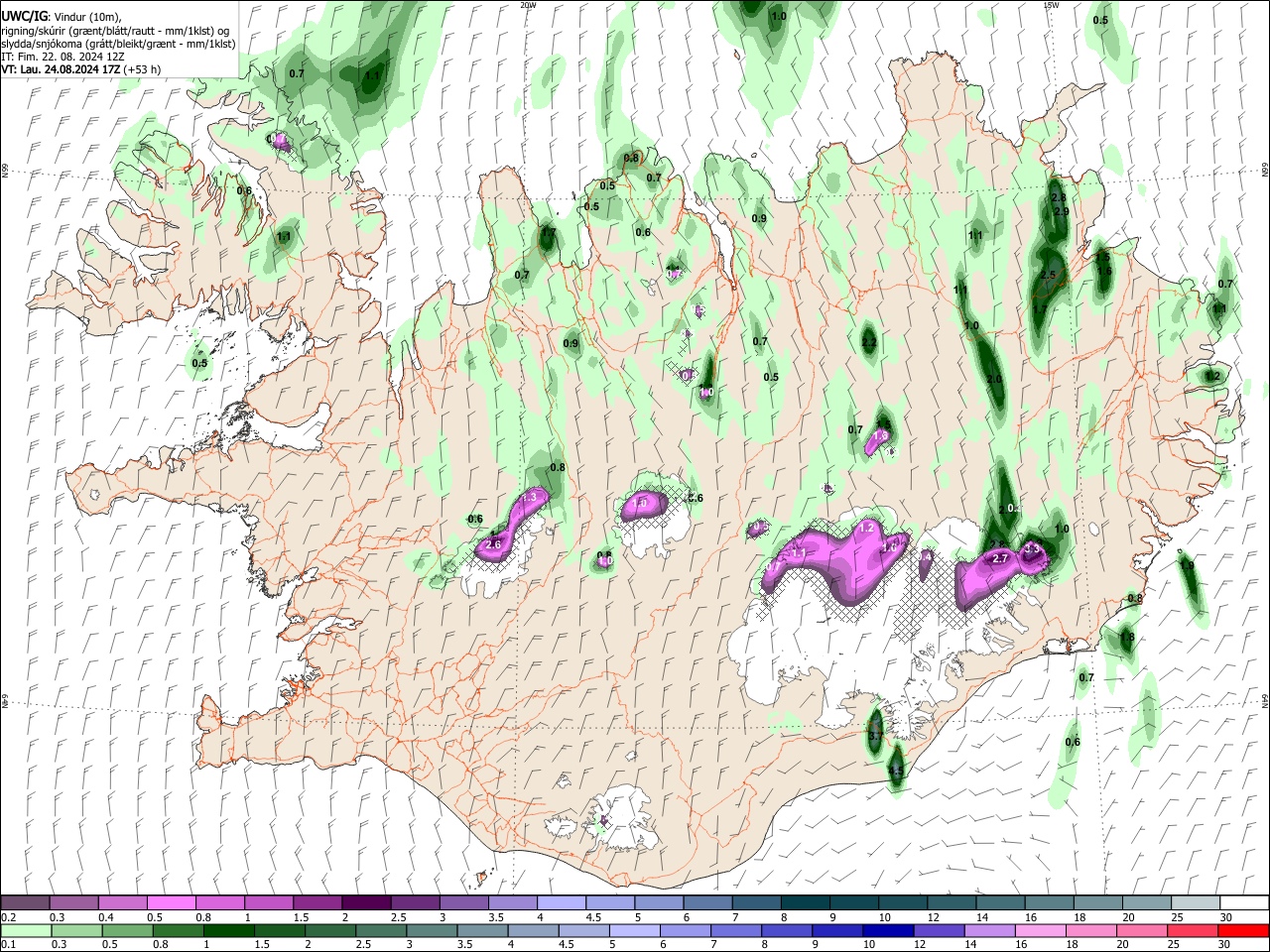This screenshot has width=1270, height=952.
Task: Click the 2.8 precipitation value on the map
Action: [x=1058, y=198]
